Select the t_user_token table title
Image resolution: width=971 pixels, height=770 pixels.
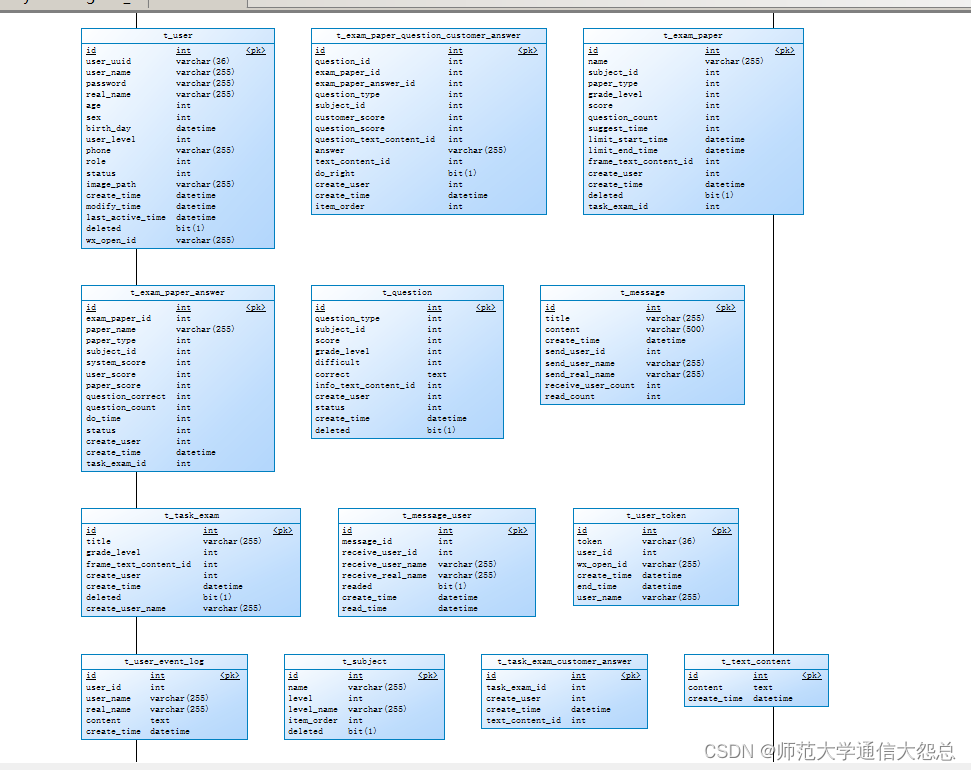click(x=656, y=515)
